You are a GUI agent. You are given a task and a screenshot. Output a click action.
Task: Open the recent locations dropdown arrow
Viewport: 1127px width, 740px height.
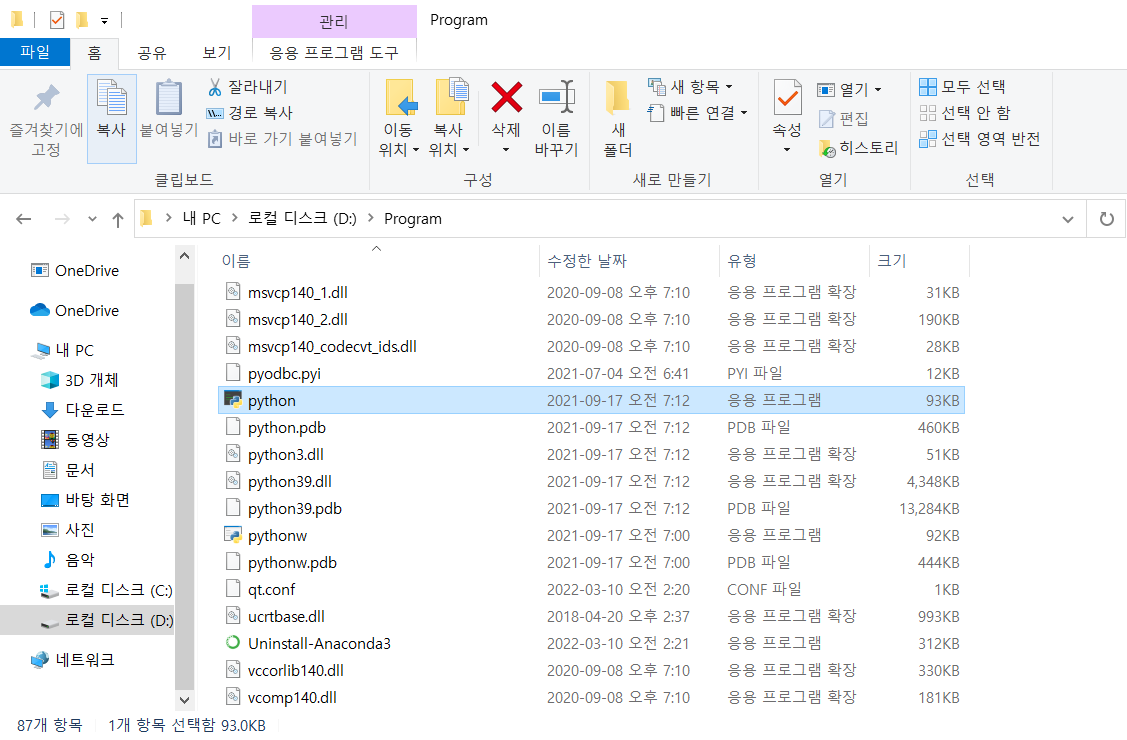92,219
